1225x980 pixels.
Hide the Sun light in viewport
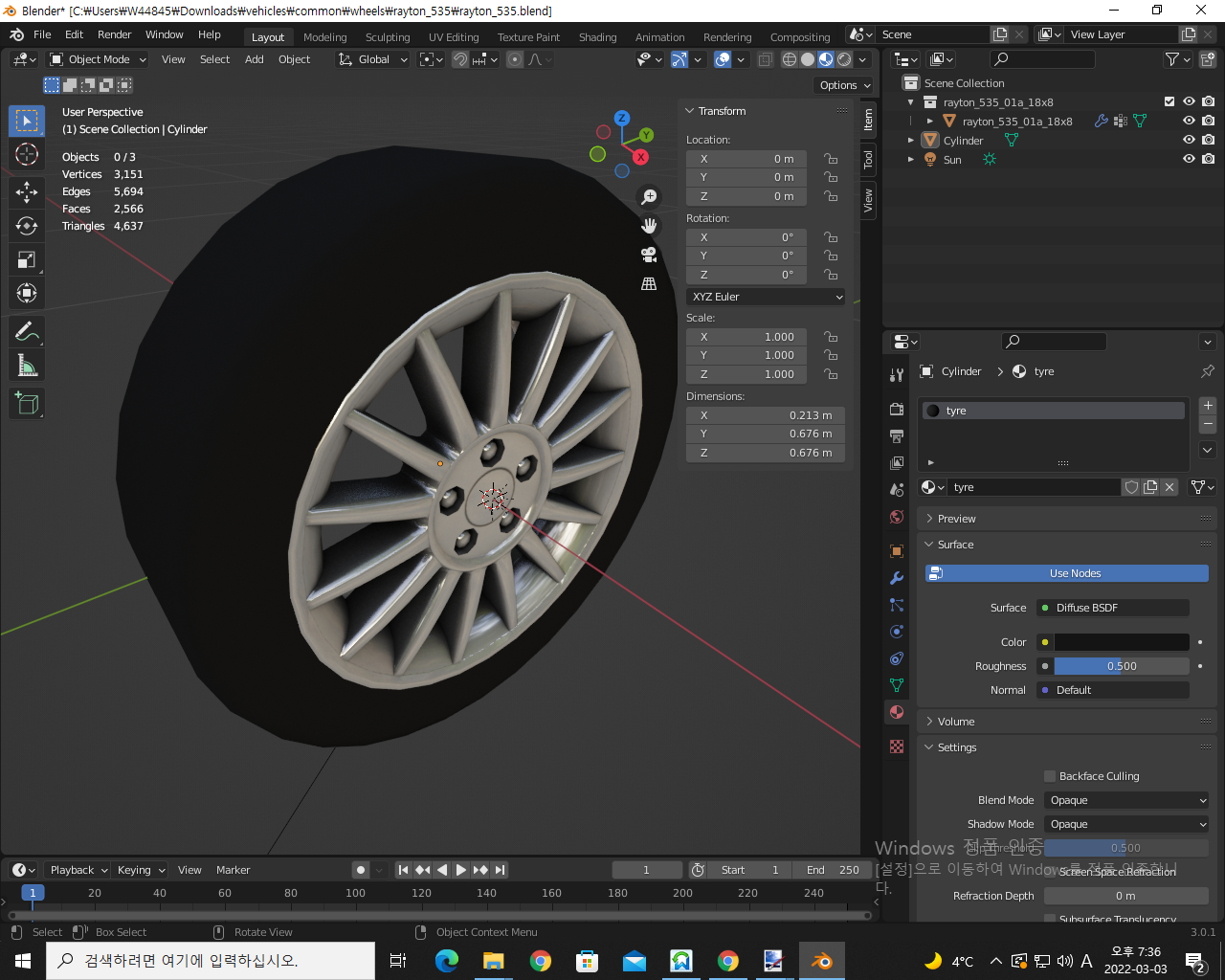[x=1189, y=159]
